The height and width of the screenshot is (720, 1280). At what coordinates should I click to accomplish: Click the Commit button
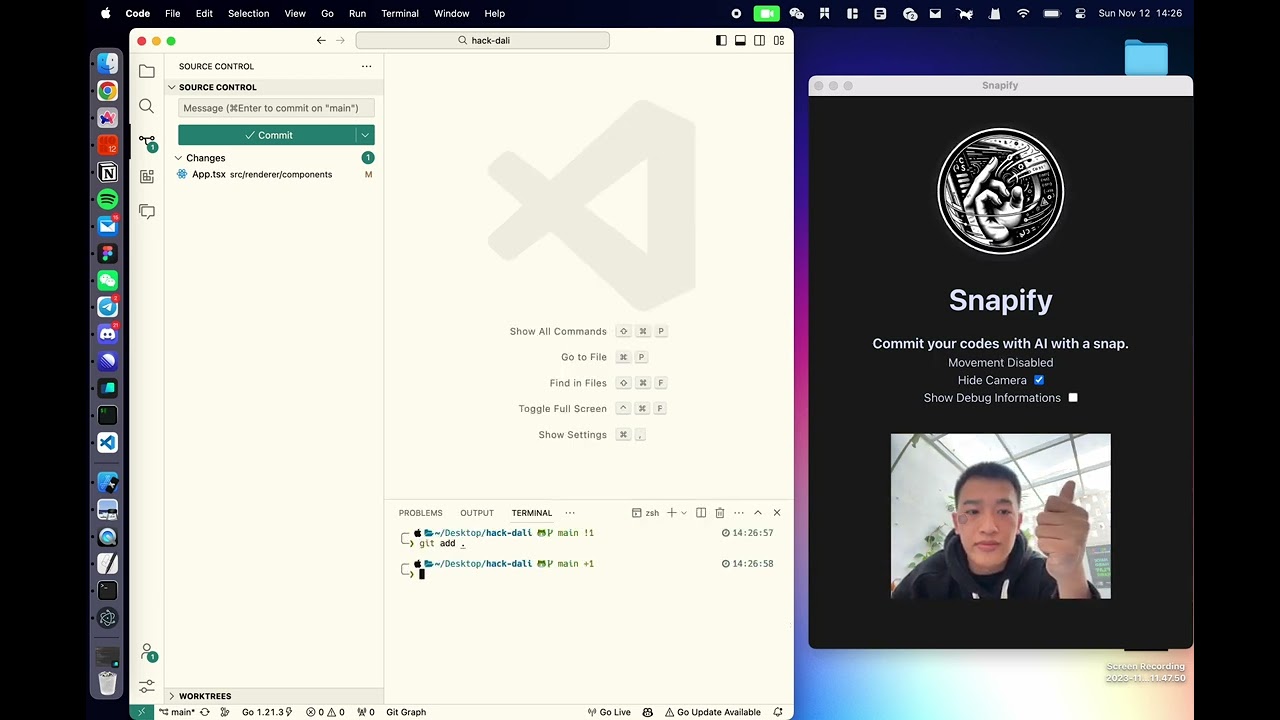267,135
